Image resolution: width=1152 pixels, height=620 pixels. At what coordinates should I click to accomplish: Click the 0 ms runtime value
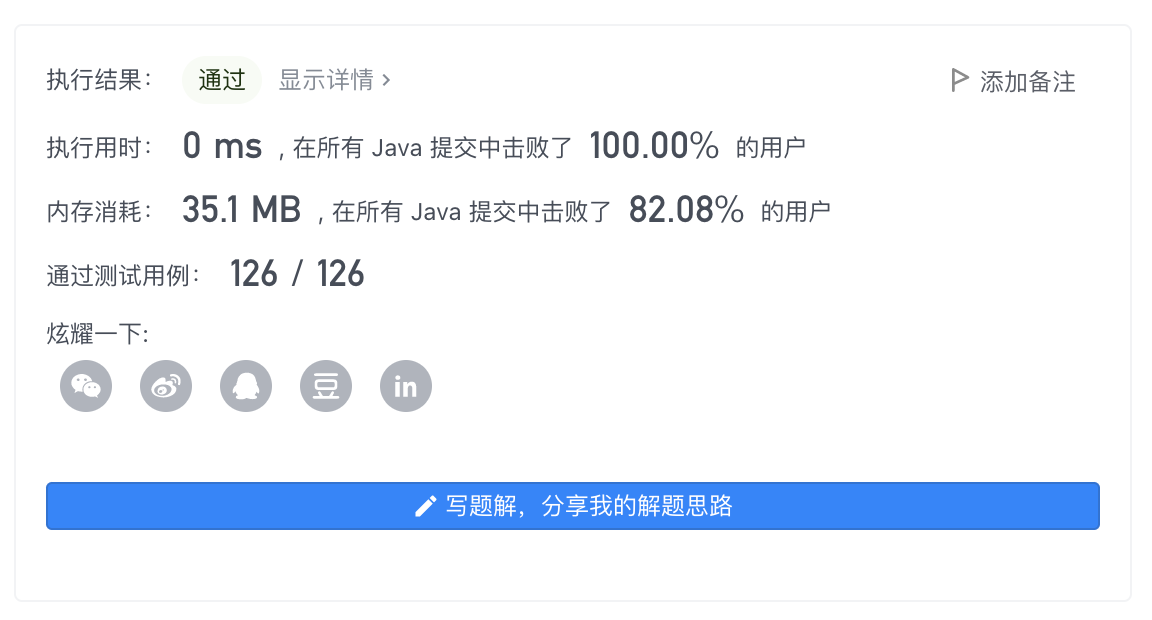(222, 147)
